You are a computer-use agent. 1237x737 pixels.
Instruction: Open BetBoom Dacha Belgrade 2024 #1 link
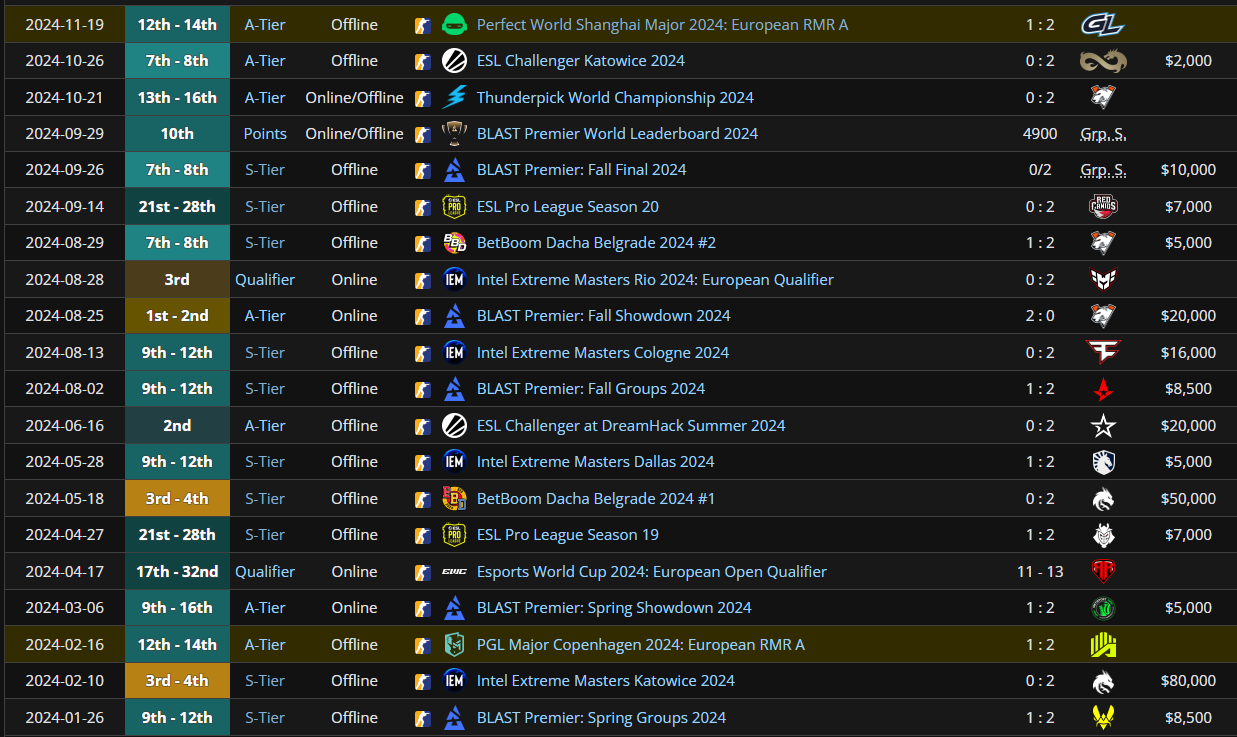(596, 499)
